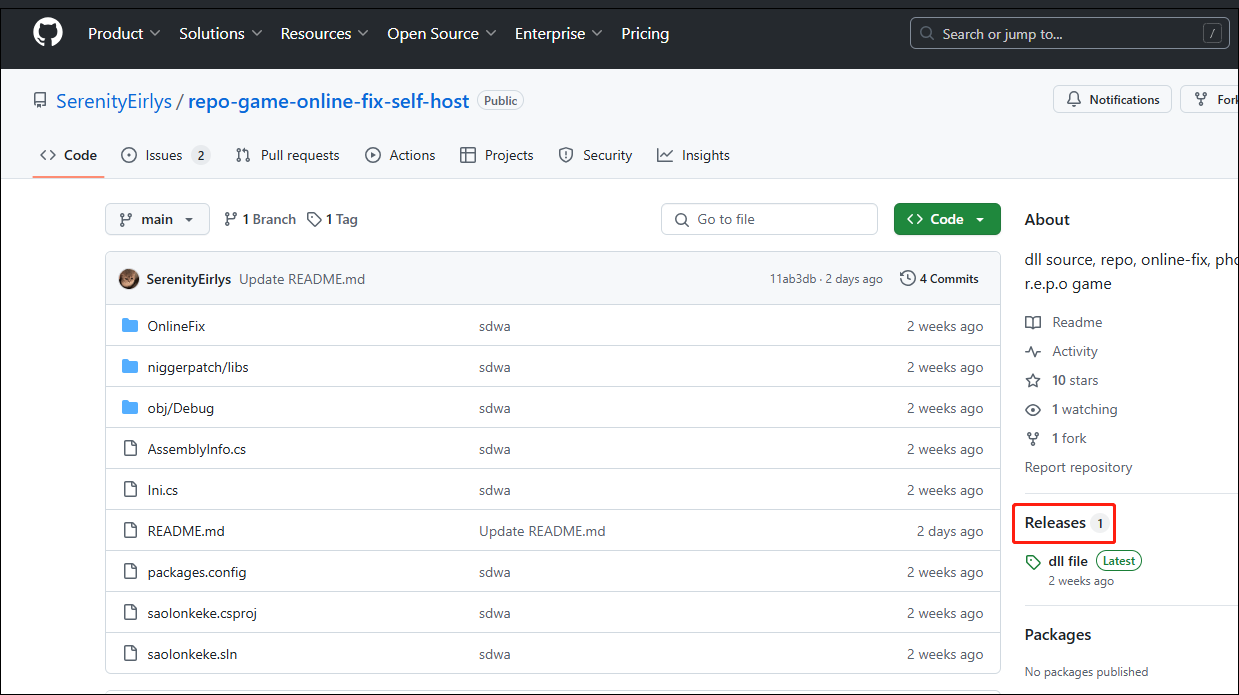Open the saolonkeke.csproj file
Image resolution: width=1239 pixels, height=695 pixels.
tap(202, 613)
